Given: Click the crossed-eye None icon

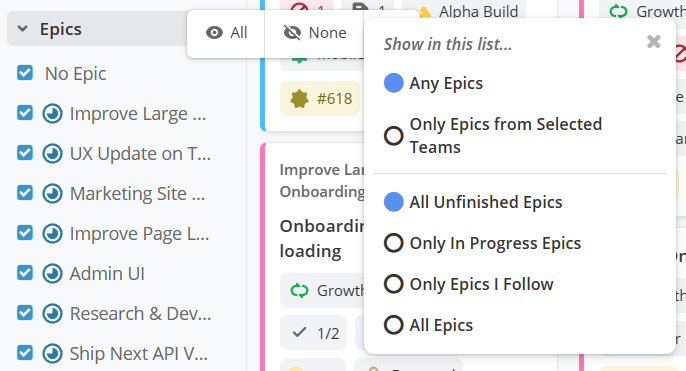Looking at the screenshot, I should coord(292,33).
